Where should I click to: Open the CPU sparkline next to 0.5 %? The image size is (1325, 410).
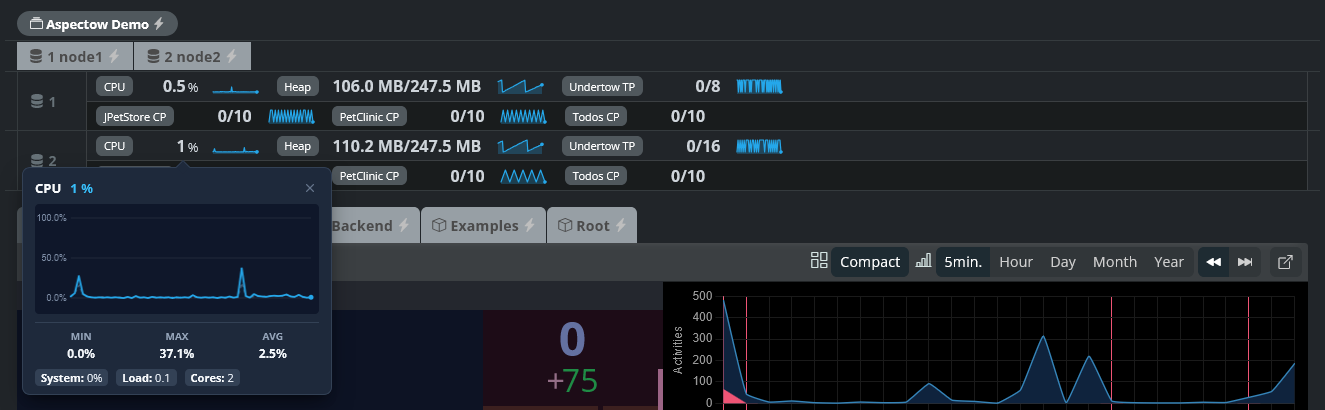click(x=236, y=88)
